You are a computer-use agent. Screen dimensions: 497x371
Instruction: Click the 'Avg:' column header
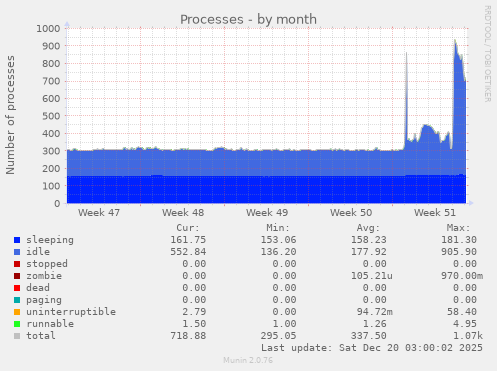pyautogui.click(x=368, y=228)
